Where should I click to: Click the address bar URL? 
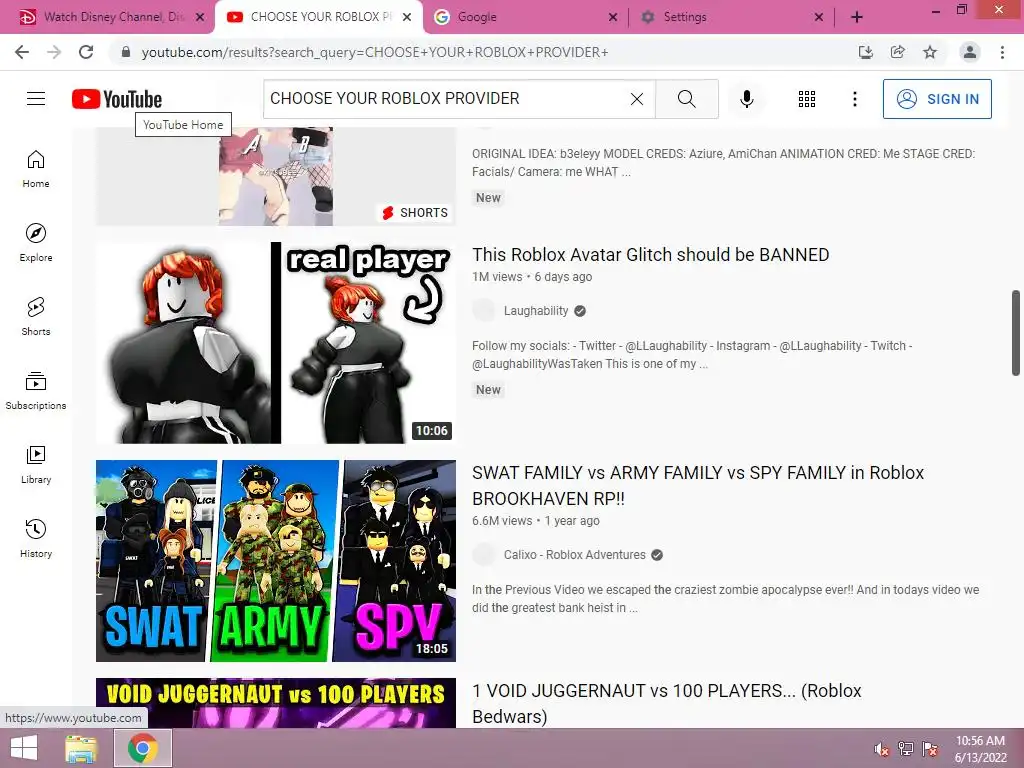pos(375,52)
